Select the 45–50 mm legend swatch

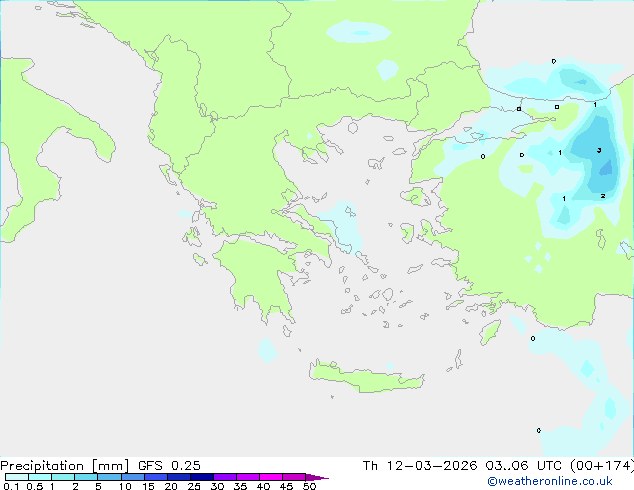click(294, 477)
